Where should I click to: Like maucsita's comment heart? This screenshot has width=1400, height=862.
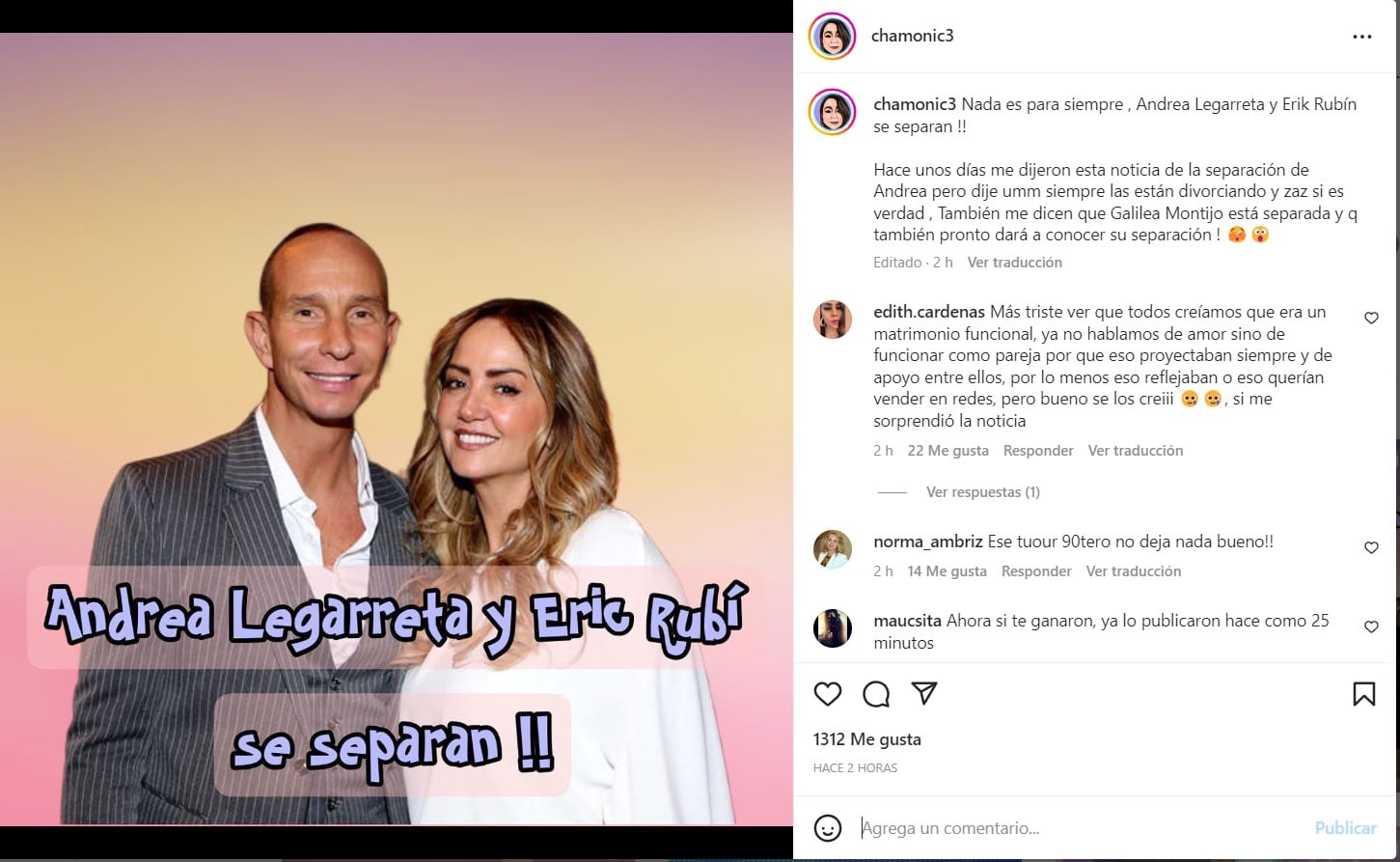point(1371,626)
